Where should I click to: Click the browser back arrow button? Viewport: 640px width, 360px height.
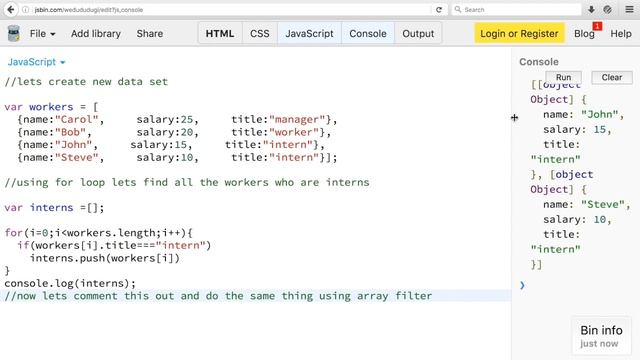point(11,9)
